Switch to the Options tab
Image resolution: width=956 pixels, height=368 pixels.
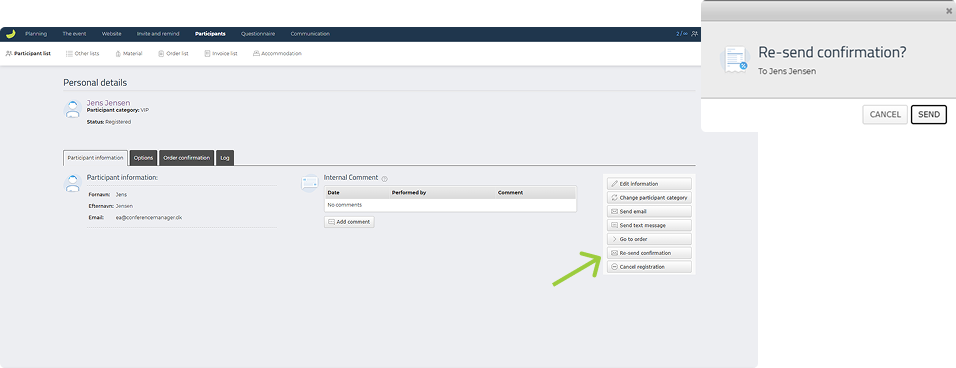pos(143,158)
